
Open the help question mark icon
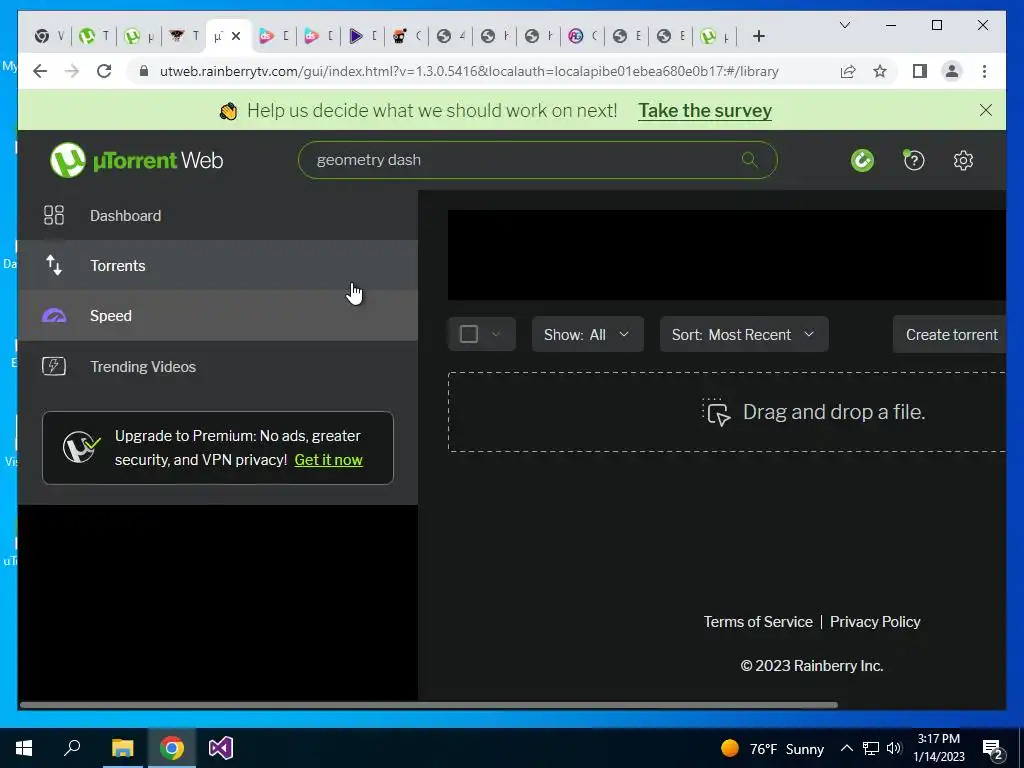click(x=914, y=160)
